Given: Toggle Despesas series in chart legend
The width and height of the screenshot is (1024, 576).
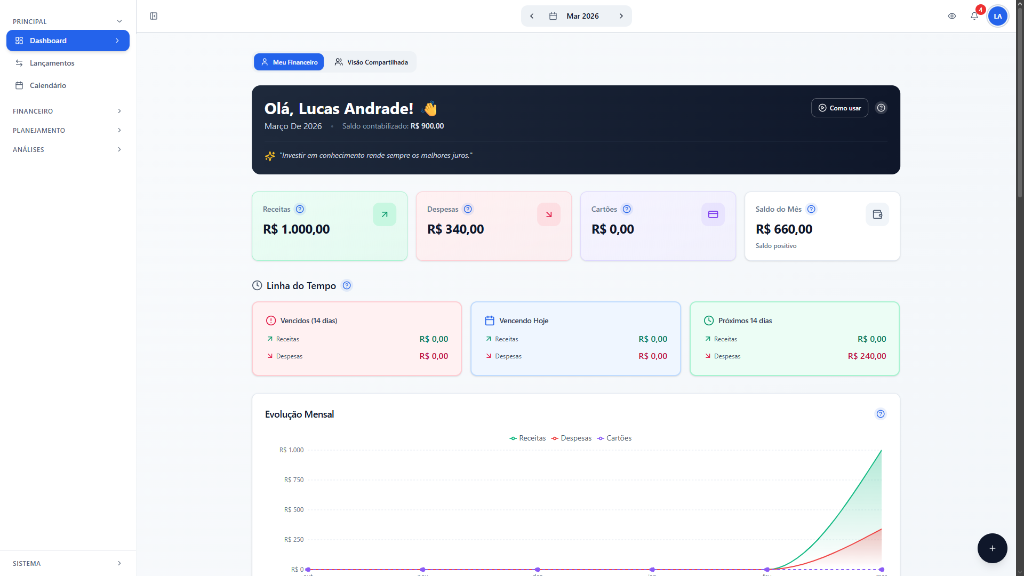Looking at the screenshot, I should 571,438.
